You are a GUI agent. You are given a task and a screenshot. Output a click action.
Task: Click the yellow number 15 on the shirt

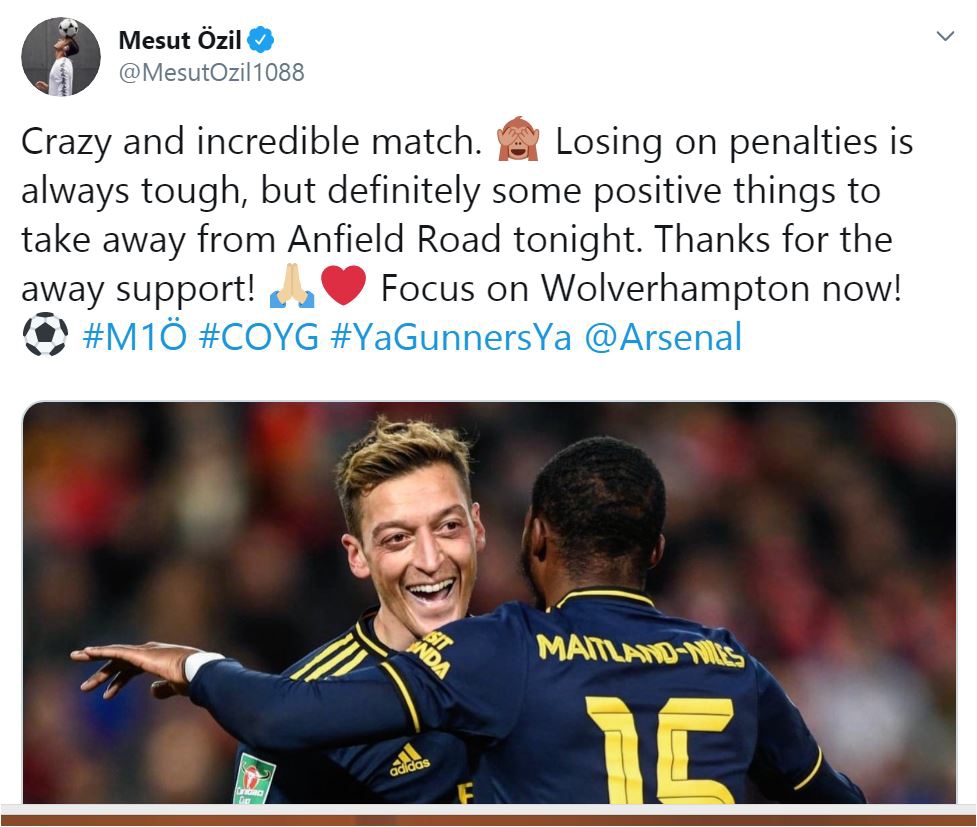(x=661, y=750)
